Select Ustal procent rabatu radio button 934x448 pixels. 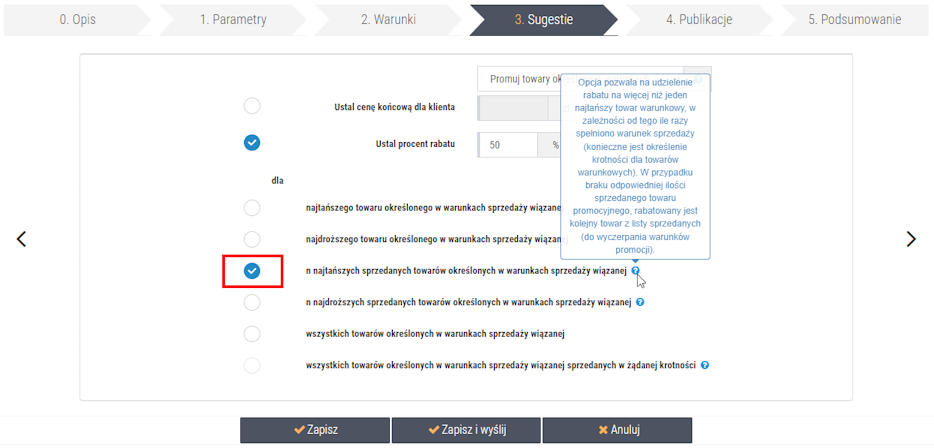click(x=252, y=143)
